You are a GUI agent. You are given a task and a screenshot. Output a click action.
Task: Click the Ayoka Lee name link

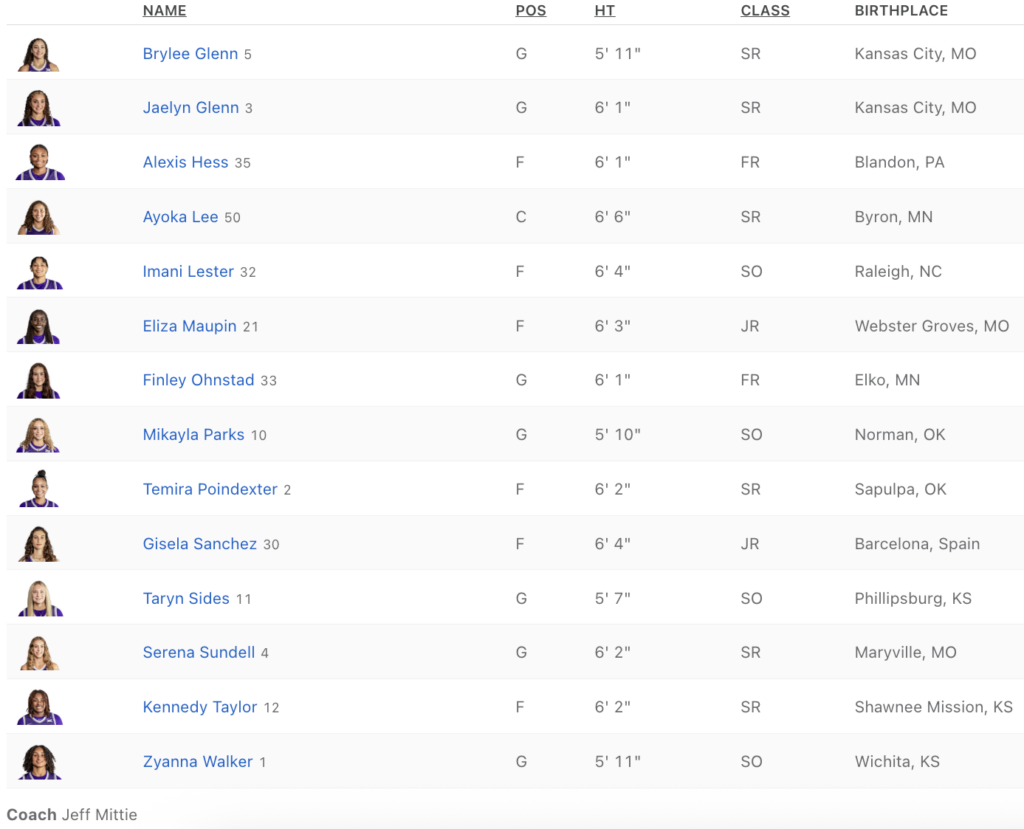(180, 217)
